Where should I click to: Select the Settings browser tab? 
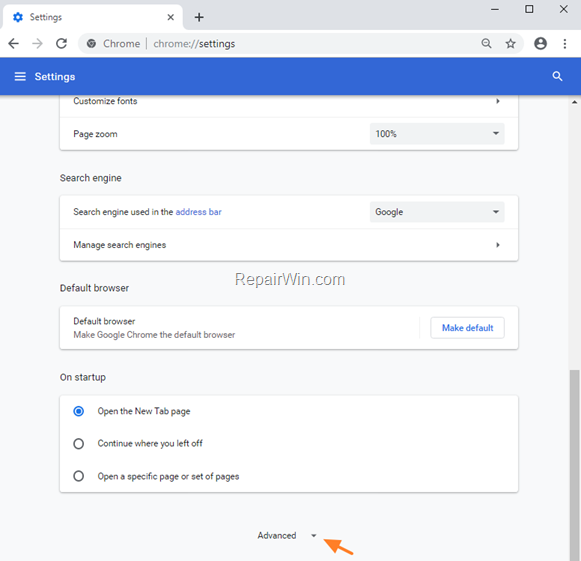coord(93,17)
